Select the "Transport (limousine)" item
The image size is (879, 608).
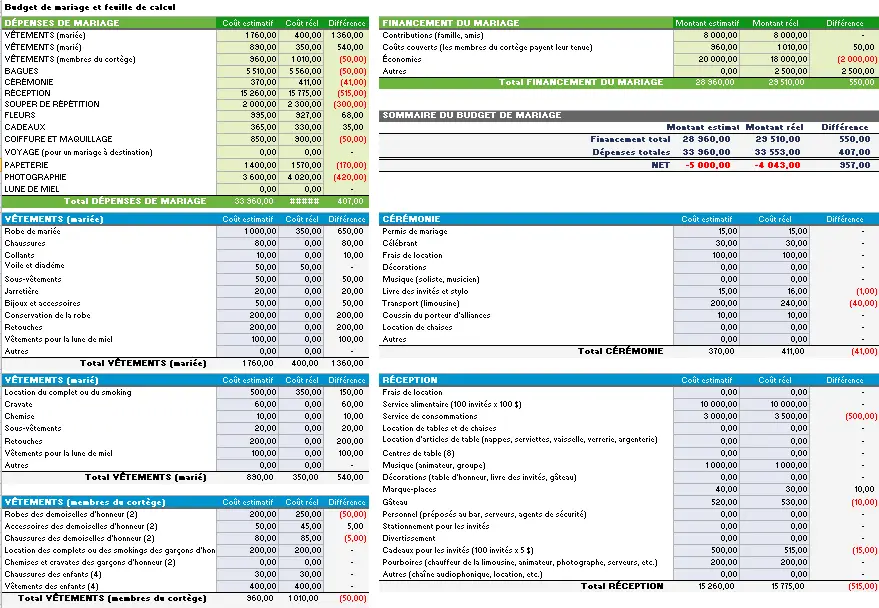[420, 304]
